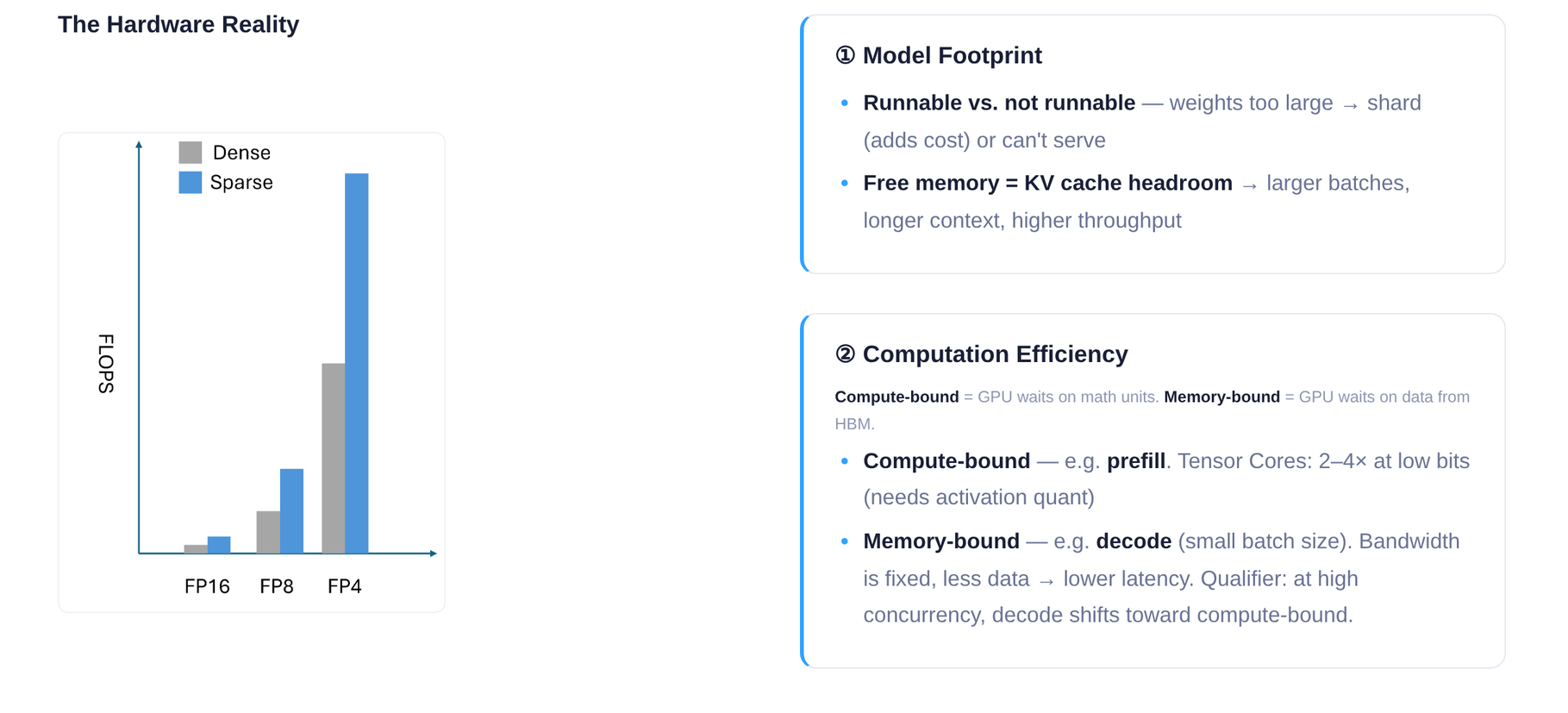Viewport: 1568px width, 713px height.
Task: Click the blue FP8 Sparse bar
Action: click(291, 511)
